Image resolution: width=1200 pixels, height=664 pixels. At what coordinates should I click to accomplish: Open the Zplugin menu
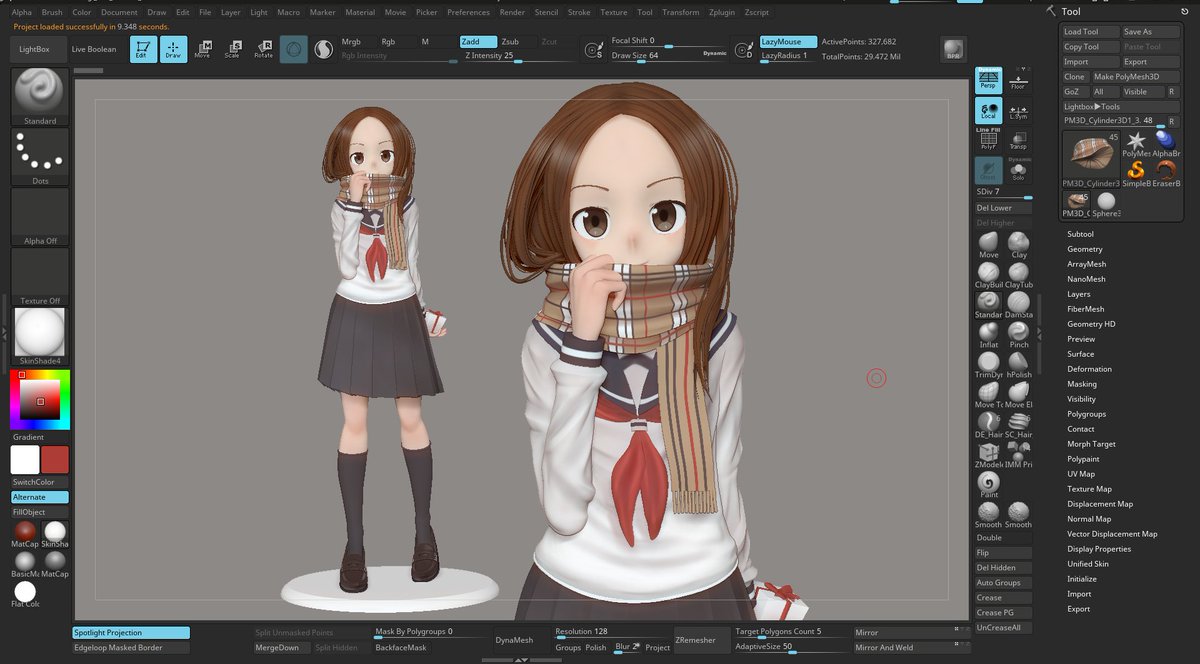(x=721, y=12)
